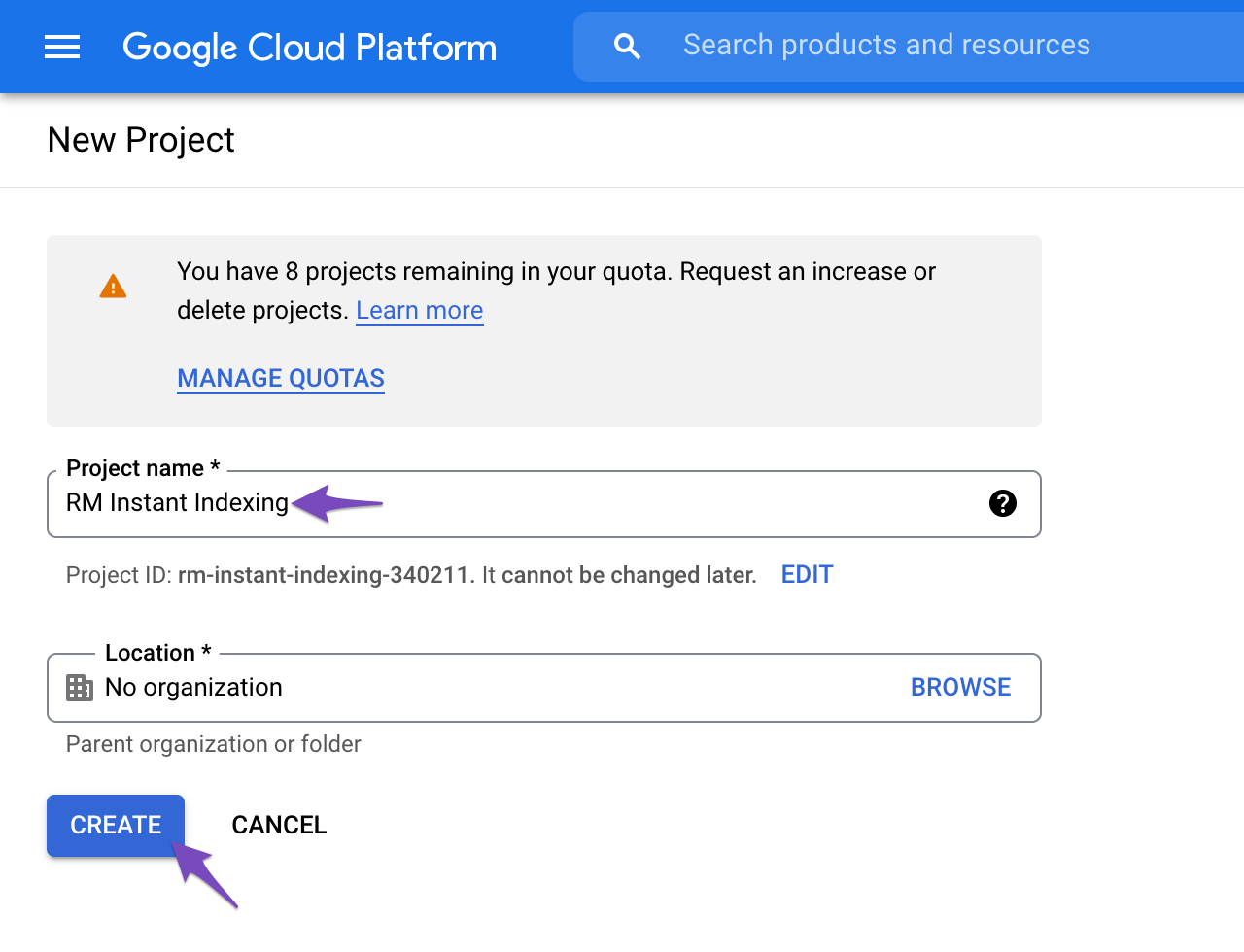Open the Learn more link about quotas
1244x952 pixels.
click(x=419, y=310)
